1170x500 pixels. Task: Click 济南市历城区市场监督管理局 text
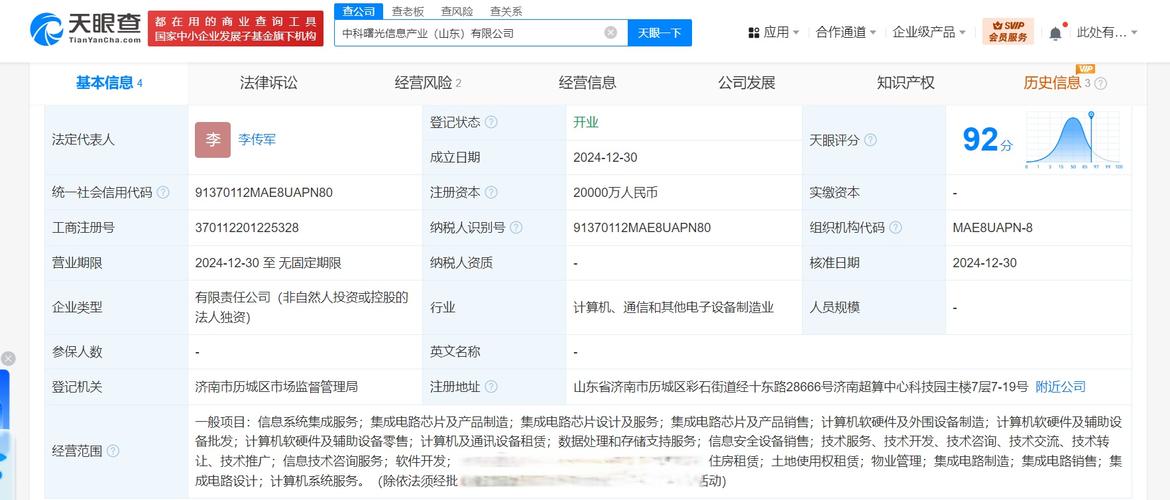pyautogui.click(x=276, y=387)
